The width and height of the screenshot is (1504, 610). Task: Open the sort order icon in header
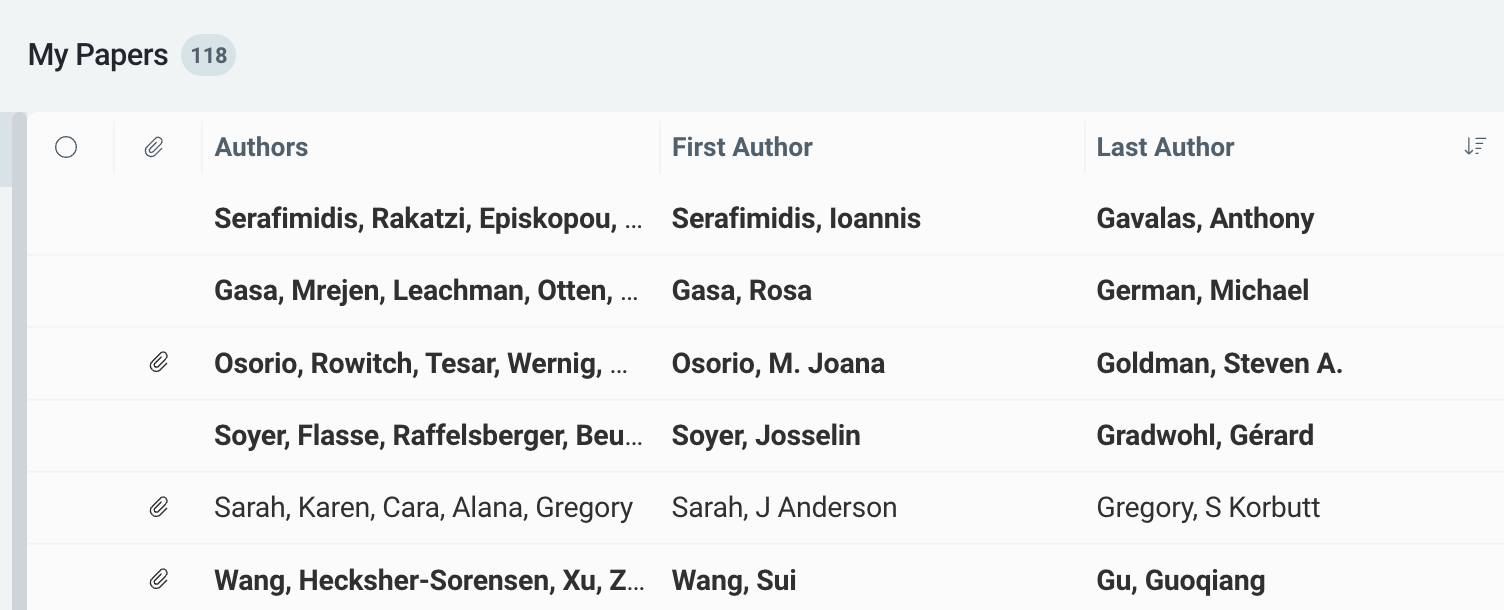click(1474, 147)
